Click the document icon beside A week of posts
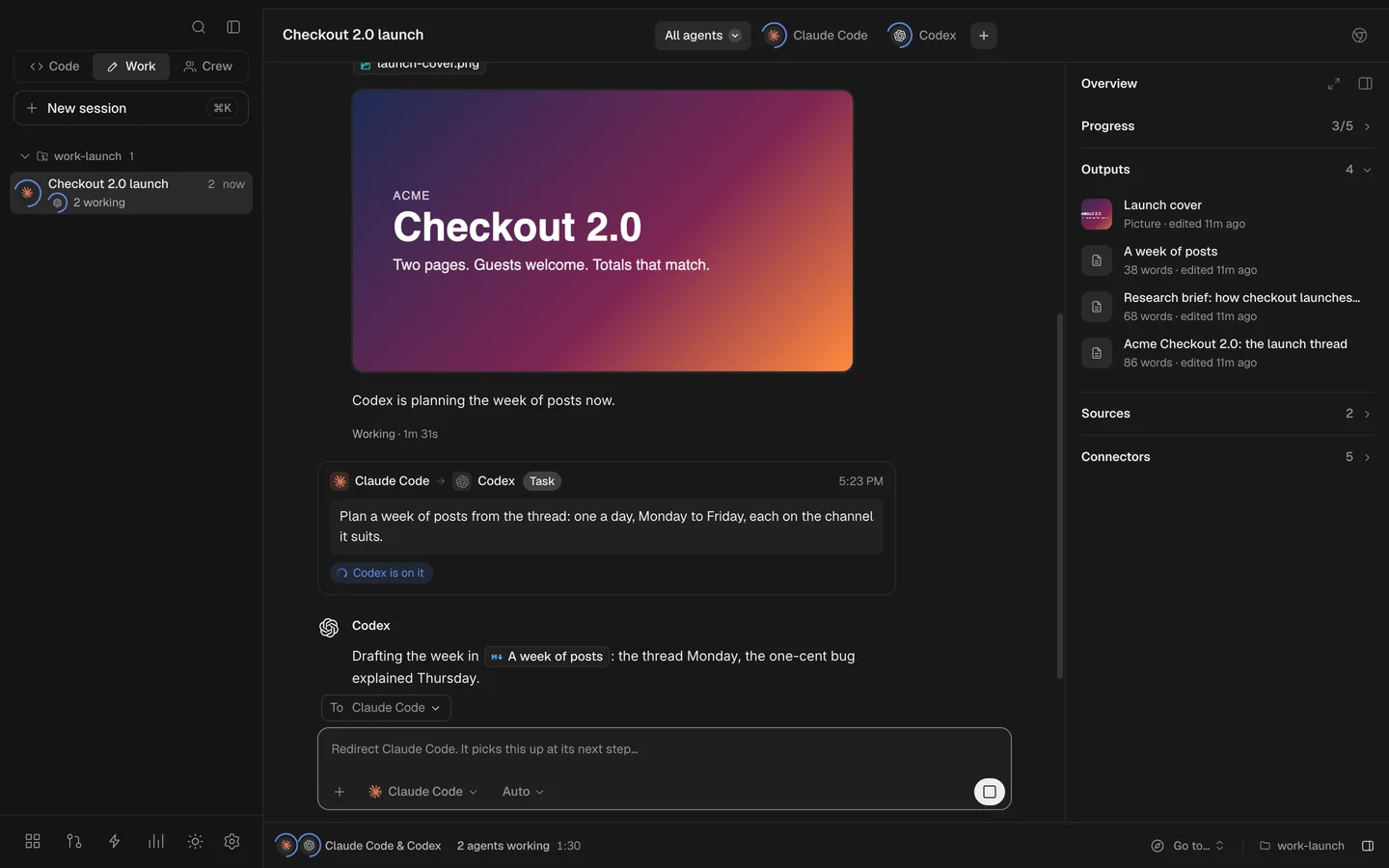Screen dimensions: 1389x868 [x=1097, y=260]
